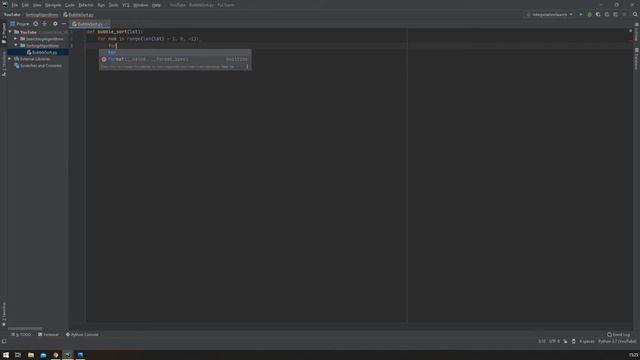Open Project panel settings gear

[55, 24]
